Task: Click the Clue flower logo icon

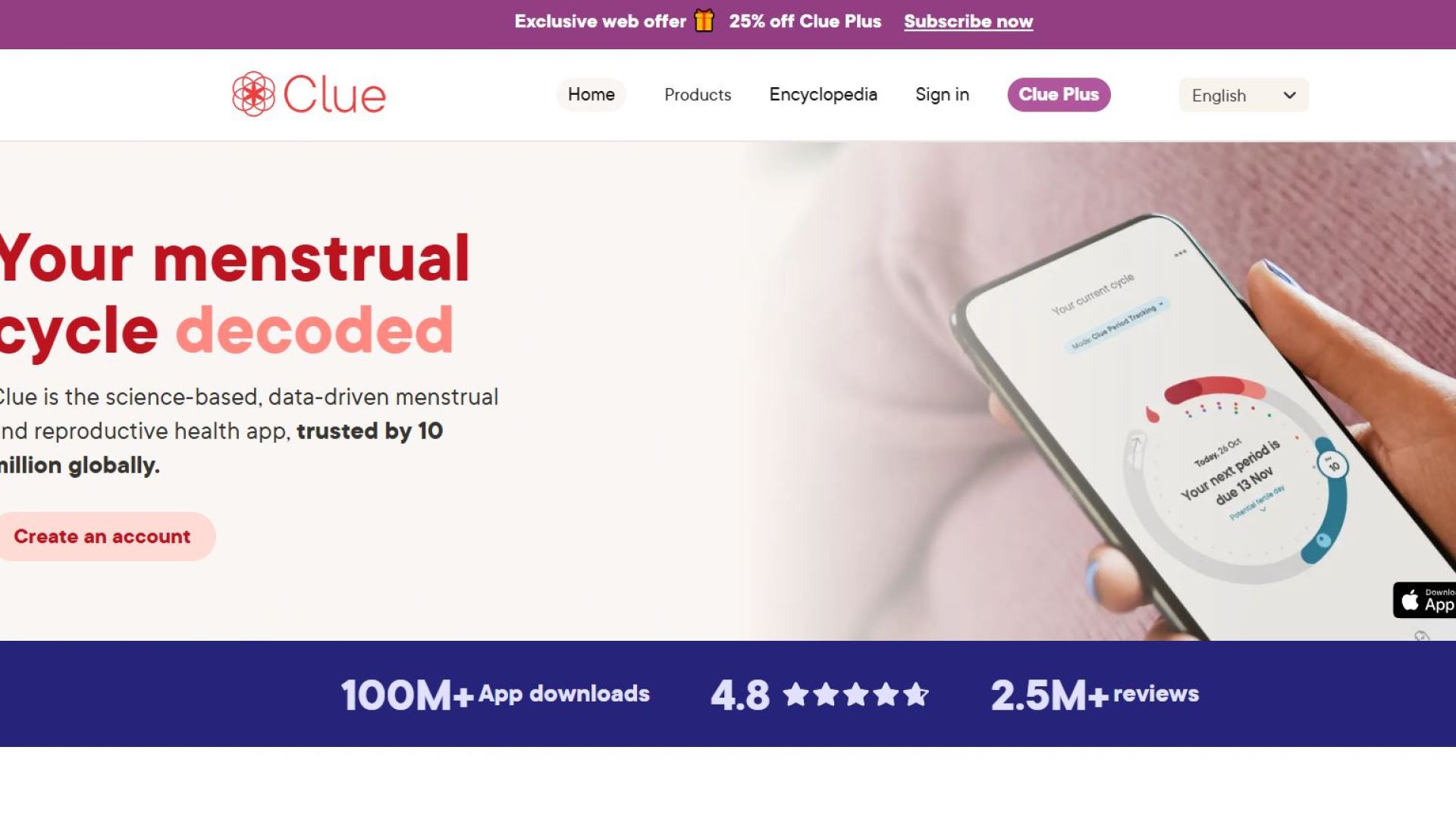Action: (253, 94)
